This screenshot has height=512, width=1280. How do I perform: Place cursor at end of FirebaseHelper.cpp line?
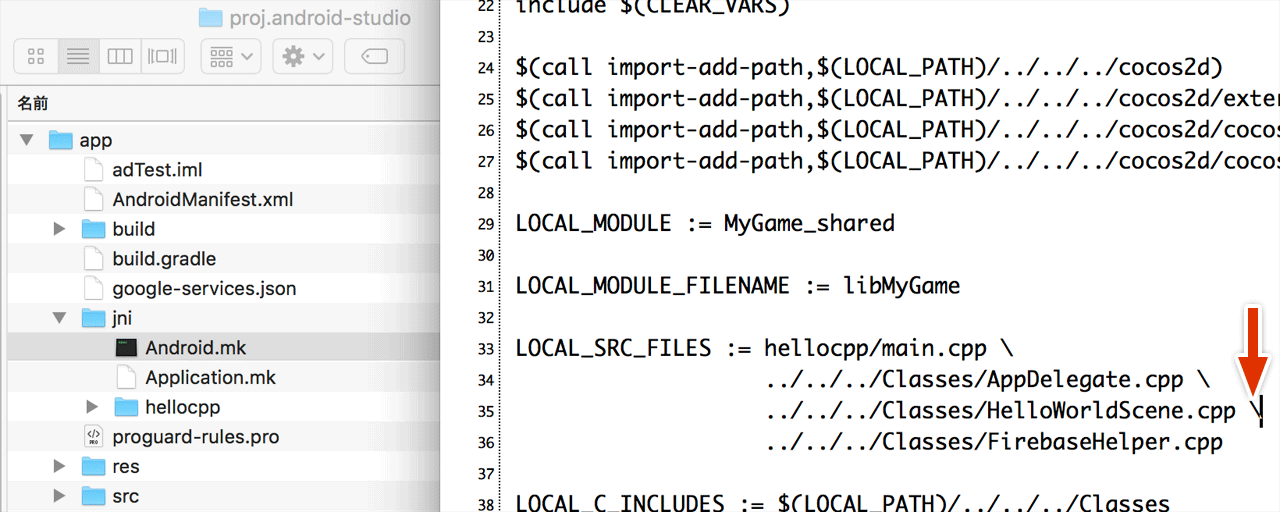pyautogui.click(x=1224, y=442)
